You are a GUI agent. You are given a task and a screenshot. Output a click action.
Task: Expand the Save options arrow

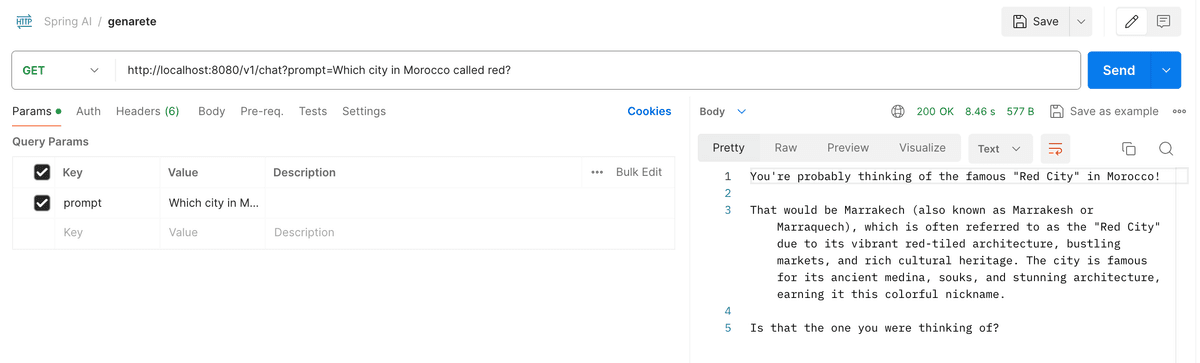[x=1080, y=21]
